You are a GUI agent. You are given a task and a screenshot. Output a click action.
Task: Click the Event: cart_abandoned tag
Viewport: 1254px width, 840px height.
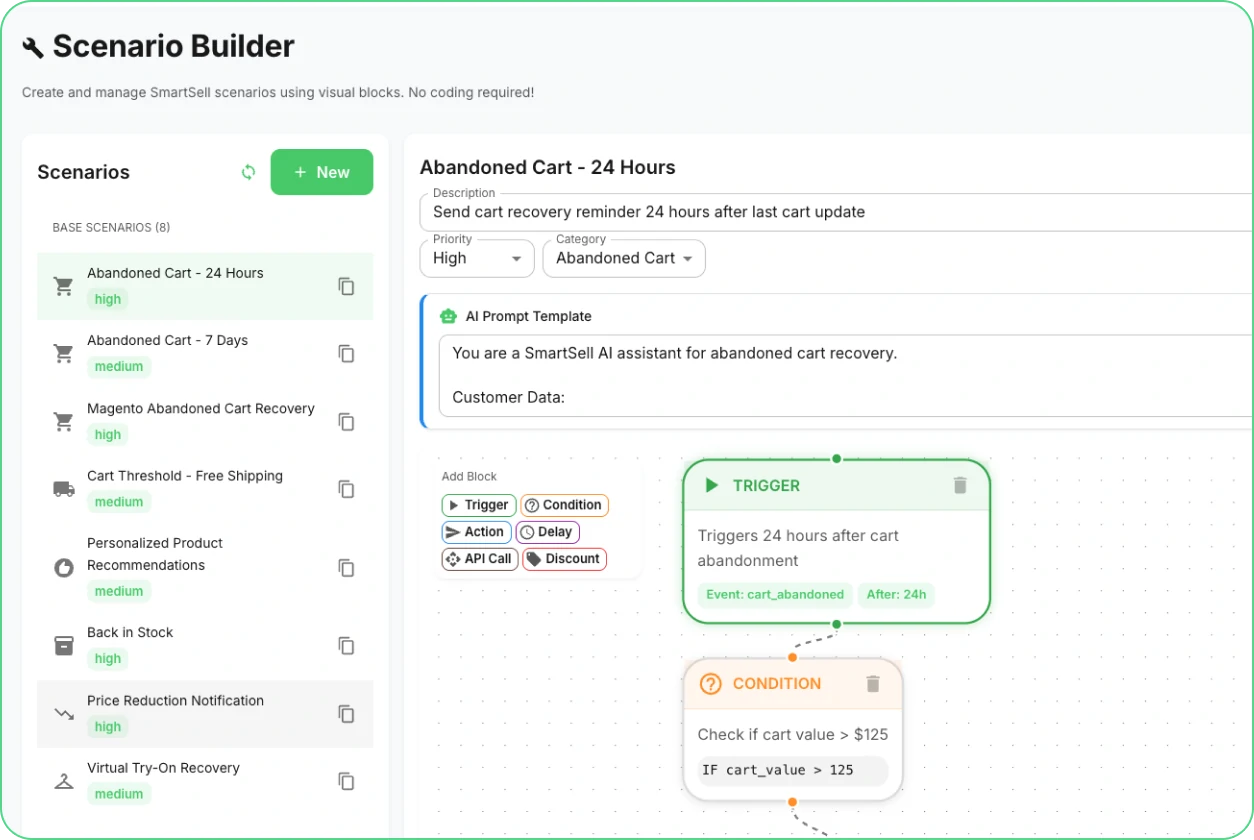point(775,594)
